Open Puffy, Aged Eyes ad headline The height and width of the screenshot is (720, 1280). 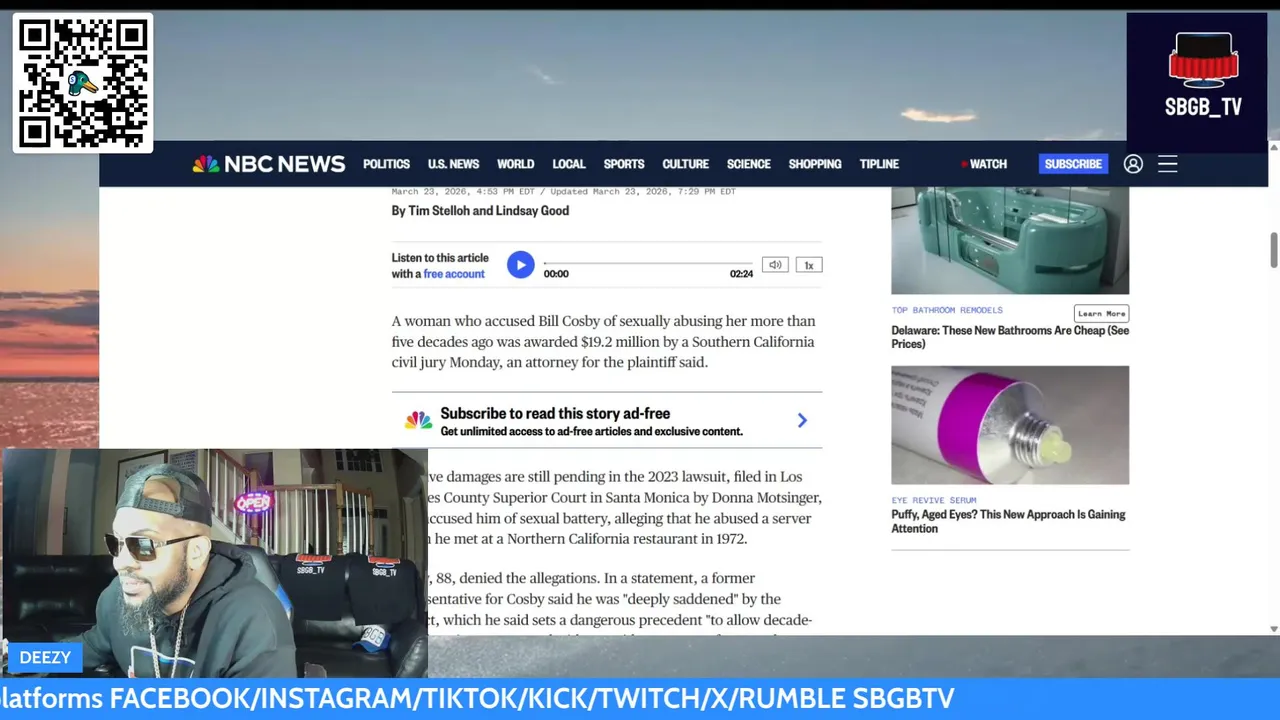pos(1008,521)
